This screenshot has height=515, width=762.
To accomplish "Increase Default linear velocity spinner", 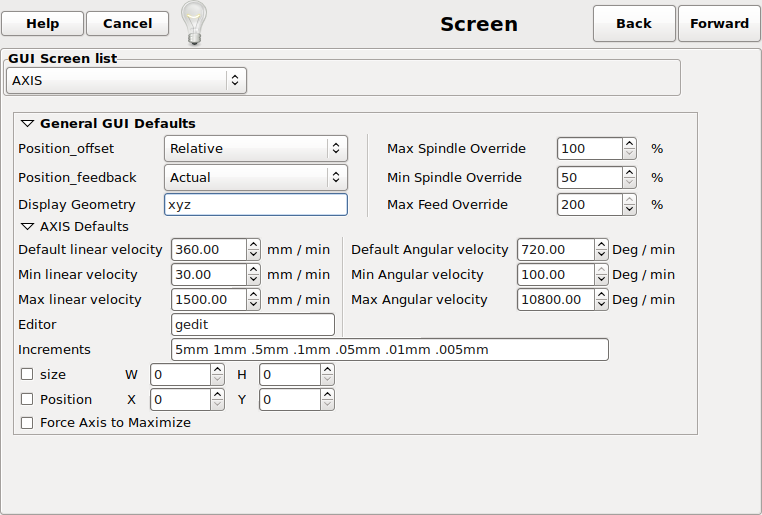I will click(253, 244).
